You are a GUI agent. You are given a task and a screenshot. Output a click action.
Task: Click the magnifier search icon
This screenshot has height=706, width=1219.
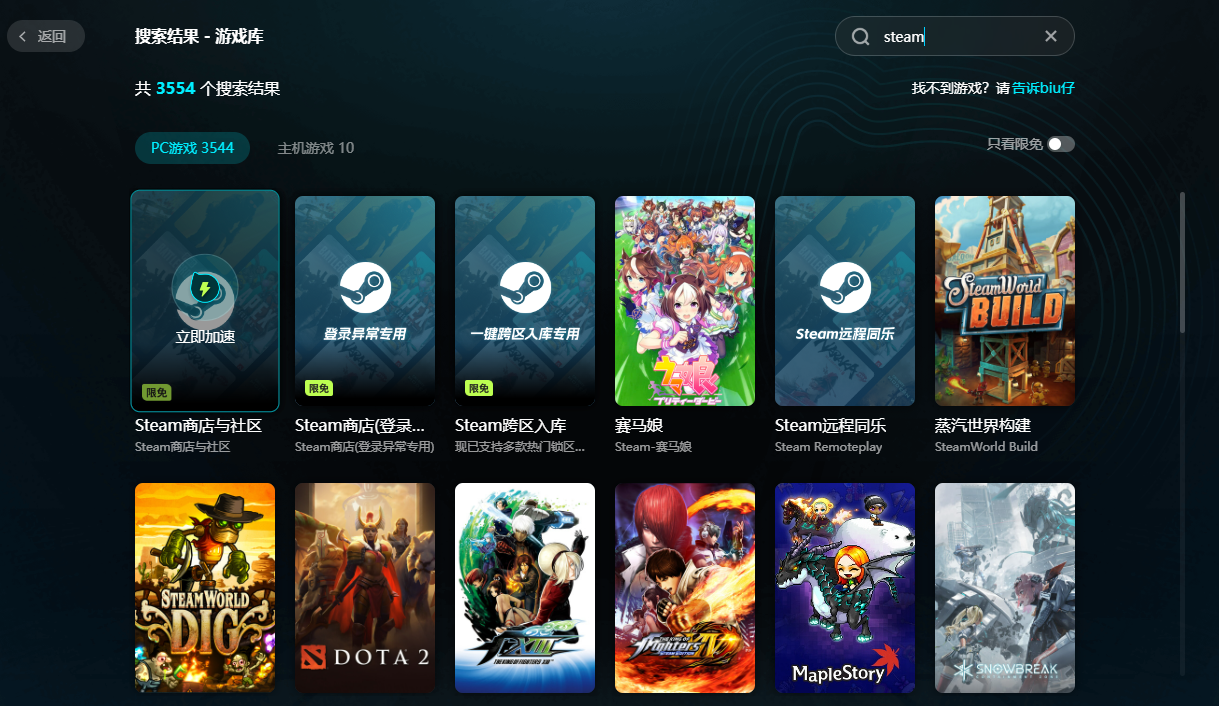[x=860, y=36]
